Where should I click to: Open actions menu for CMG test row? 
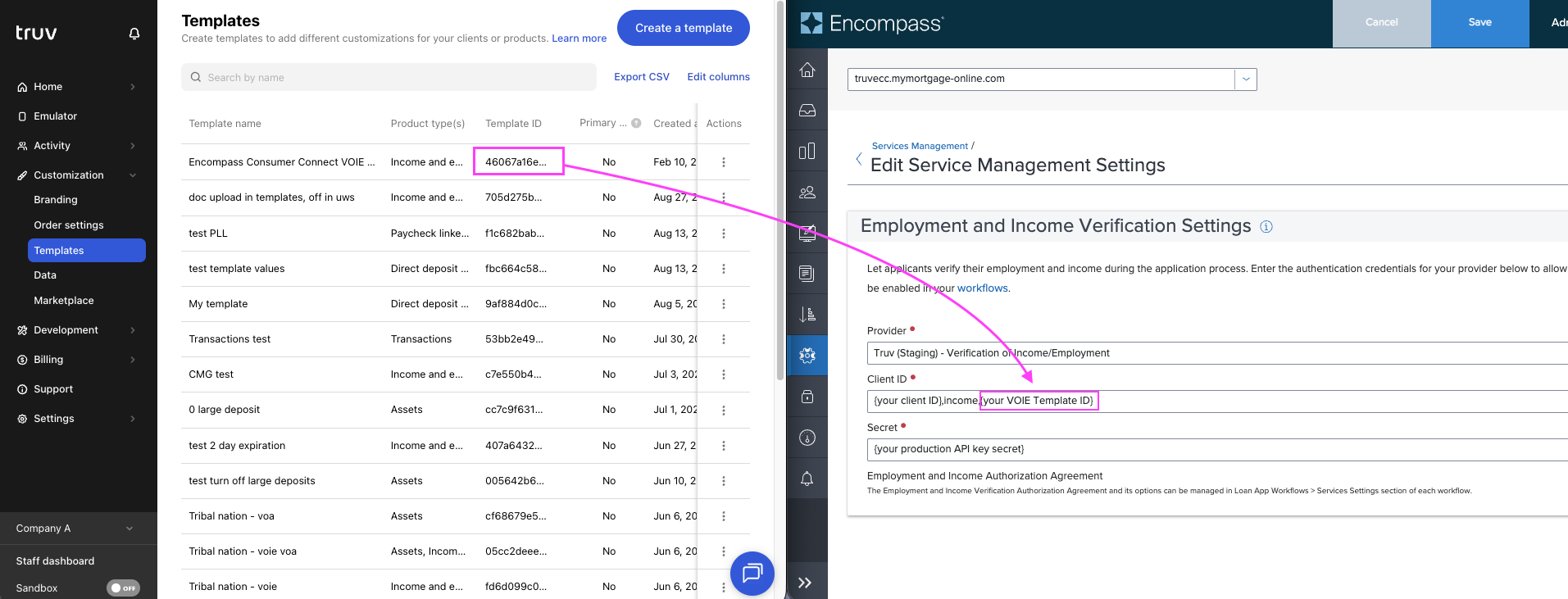click(723, 374)
